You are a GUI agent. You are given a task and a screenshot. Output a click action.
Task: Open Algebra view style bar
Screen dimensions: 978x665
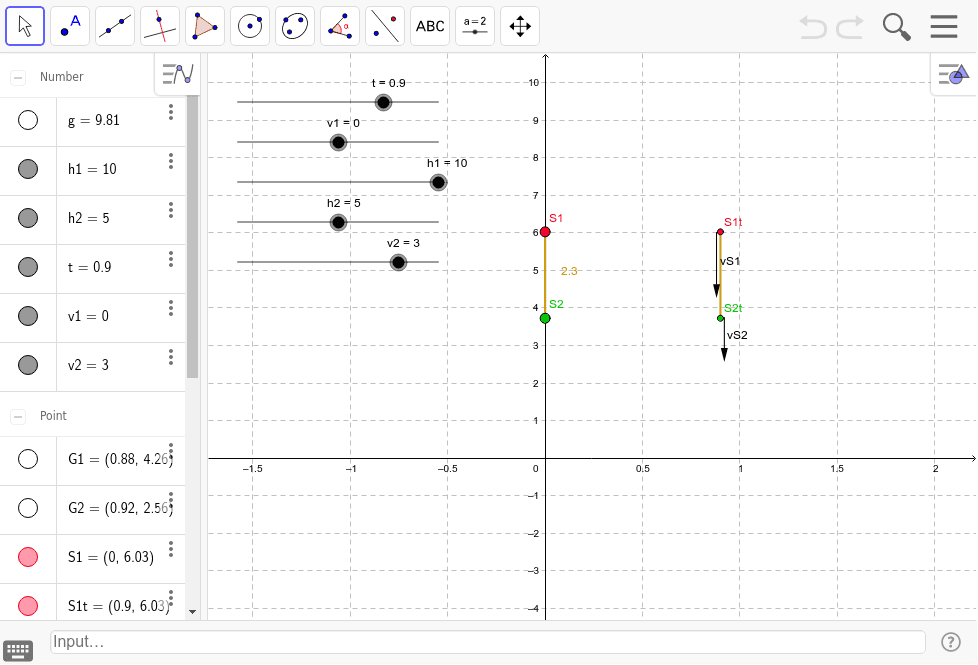click(178, 74)
